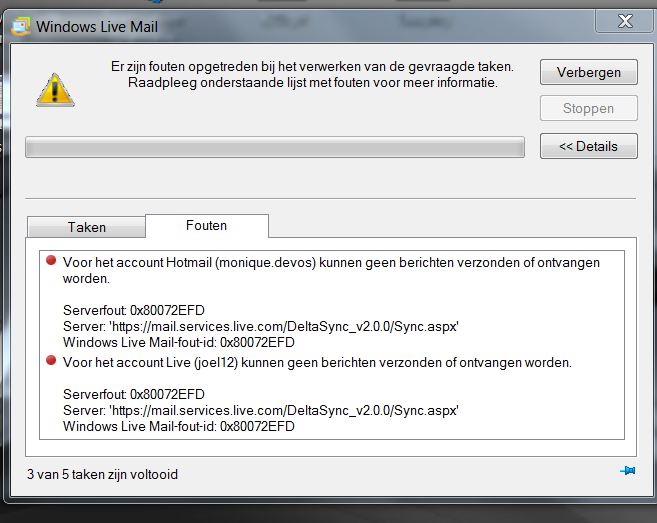Close the Windows Live Mail dialog

tap(625, 21)
